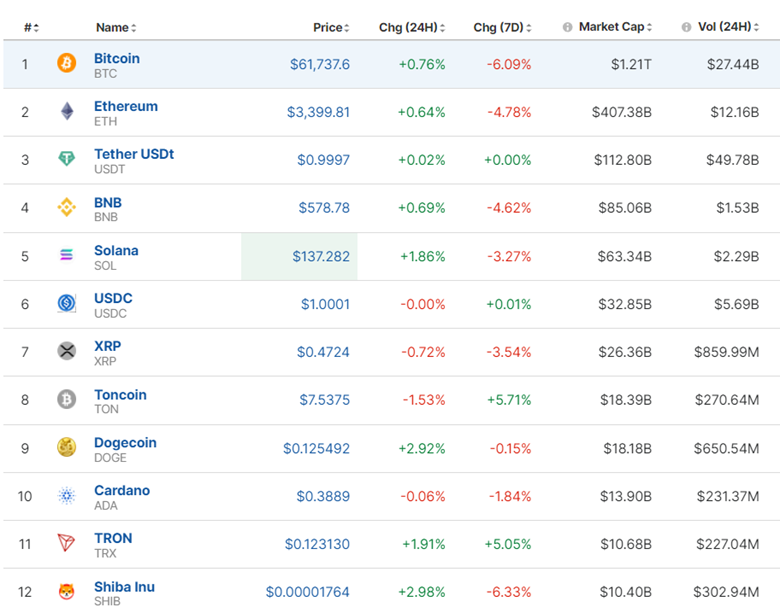Click Cardano price $0.3889

323,496
